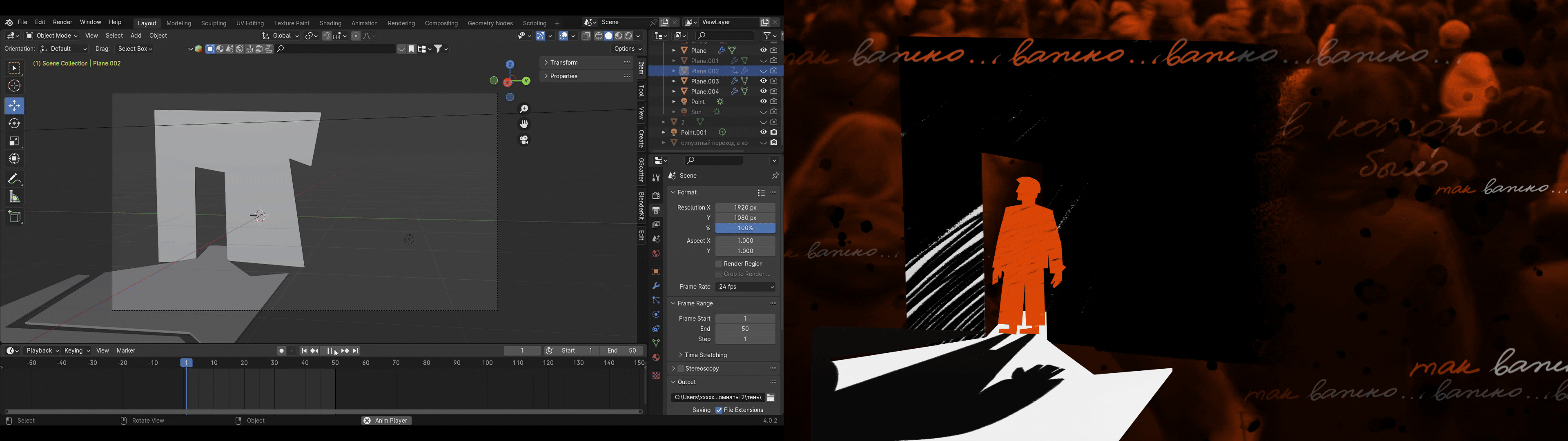Open the Keying menu in timeline
The height and width of the screenshot is (441, 1568).
77,351
